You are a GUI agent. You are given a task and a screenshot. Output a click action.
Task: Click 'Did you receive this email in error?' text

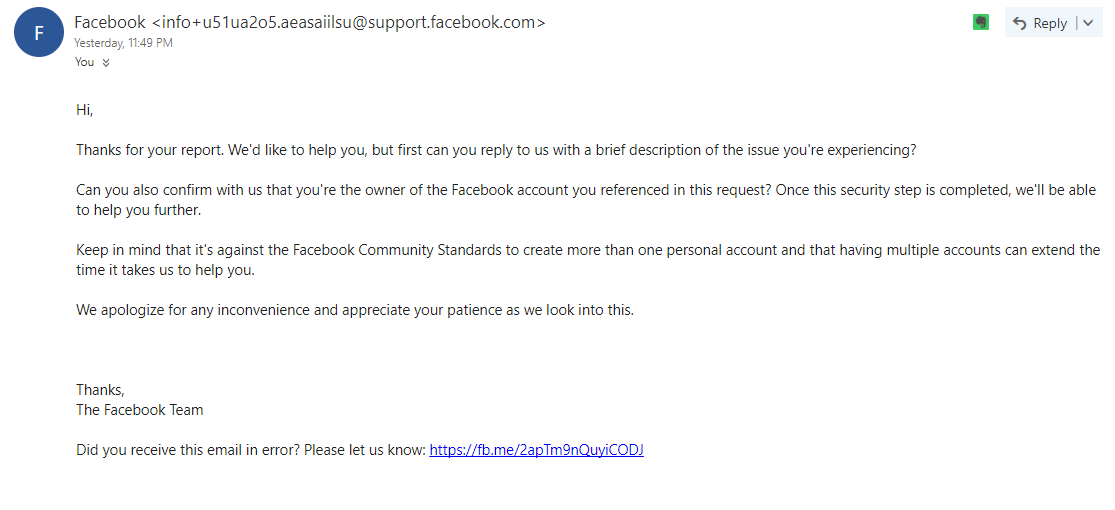click(188, 450)
